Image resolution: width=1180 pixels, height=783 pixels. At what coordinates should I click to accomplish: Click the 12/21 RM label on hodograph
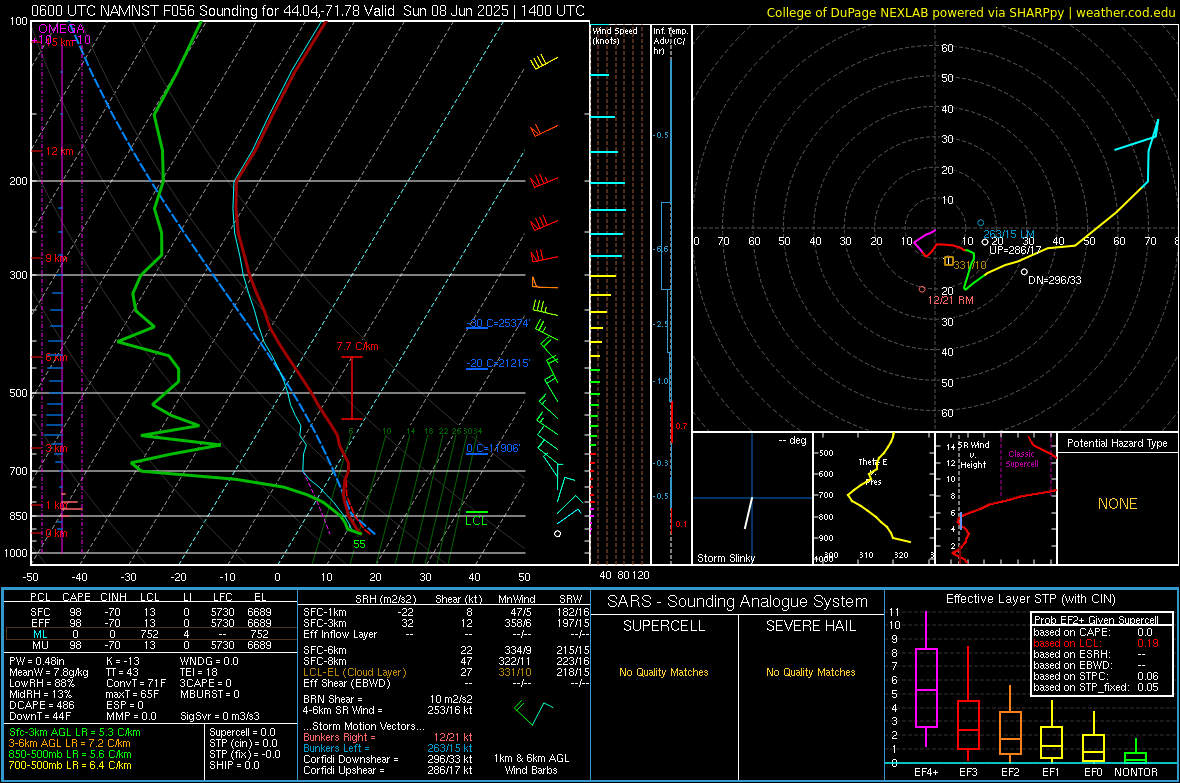pyautogui.click(x=950, y=300)
